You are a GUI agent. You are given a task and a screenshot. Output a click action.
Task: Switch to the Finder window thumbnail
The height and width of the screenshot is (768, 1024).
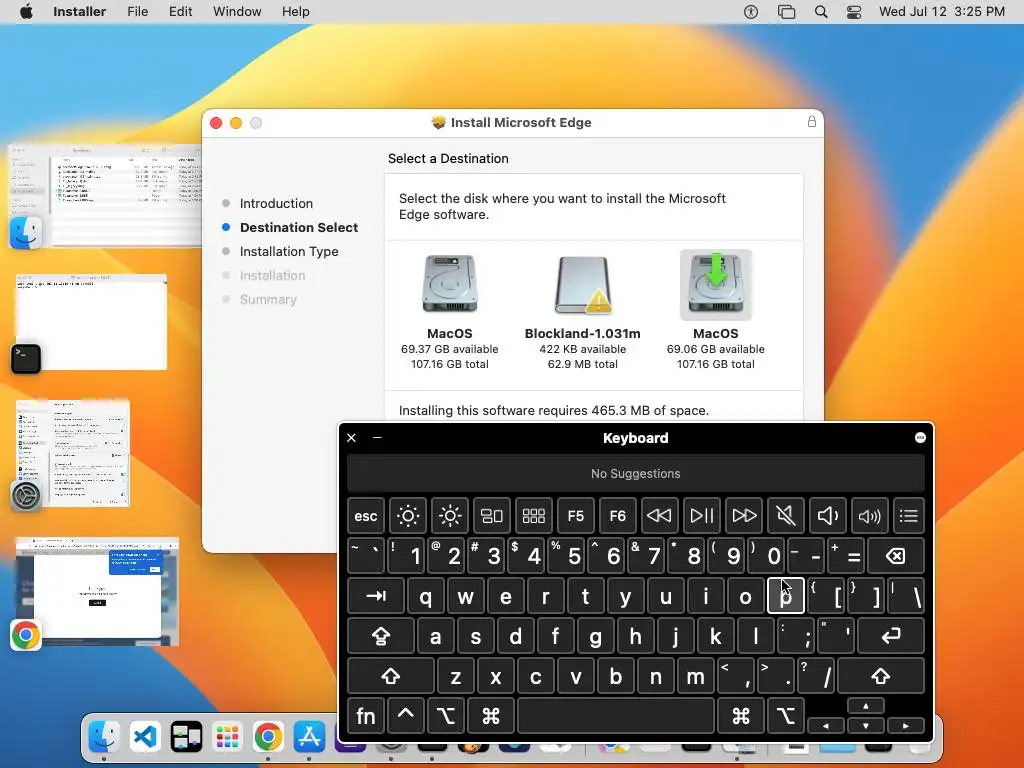[104, 196]
